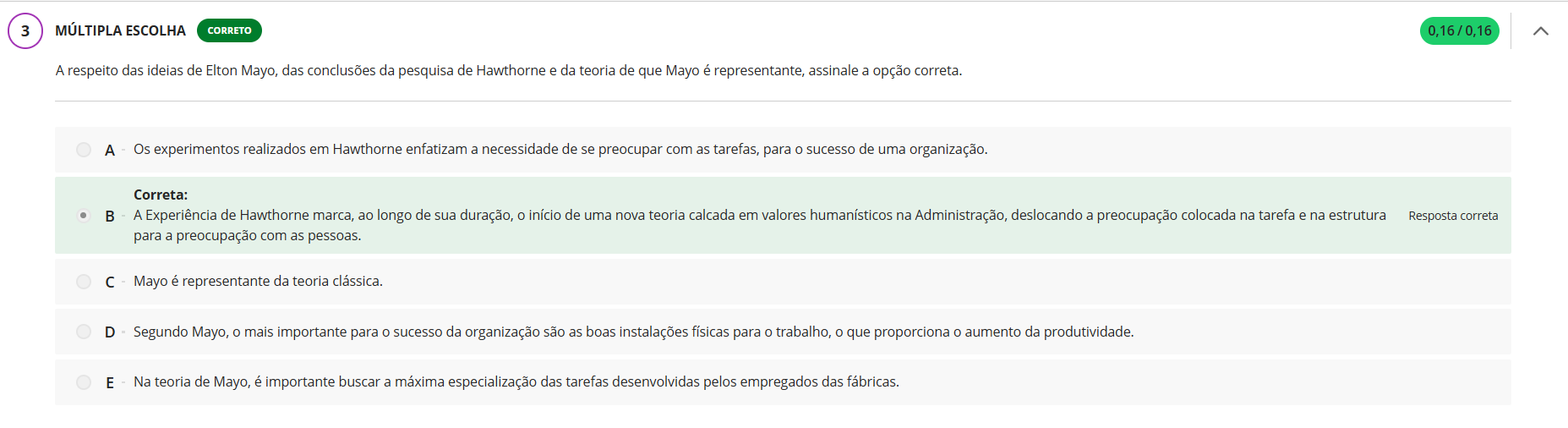Click the question statement about Elton Mayo

(x=508, y=70)
